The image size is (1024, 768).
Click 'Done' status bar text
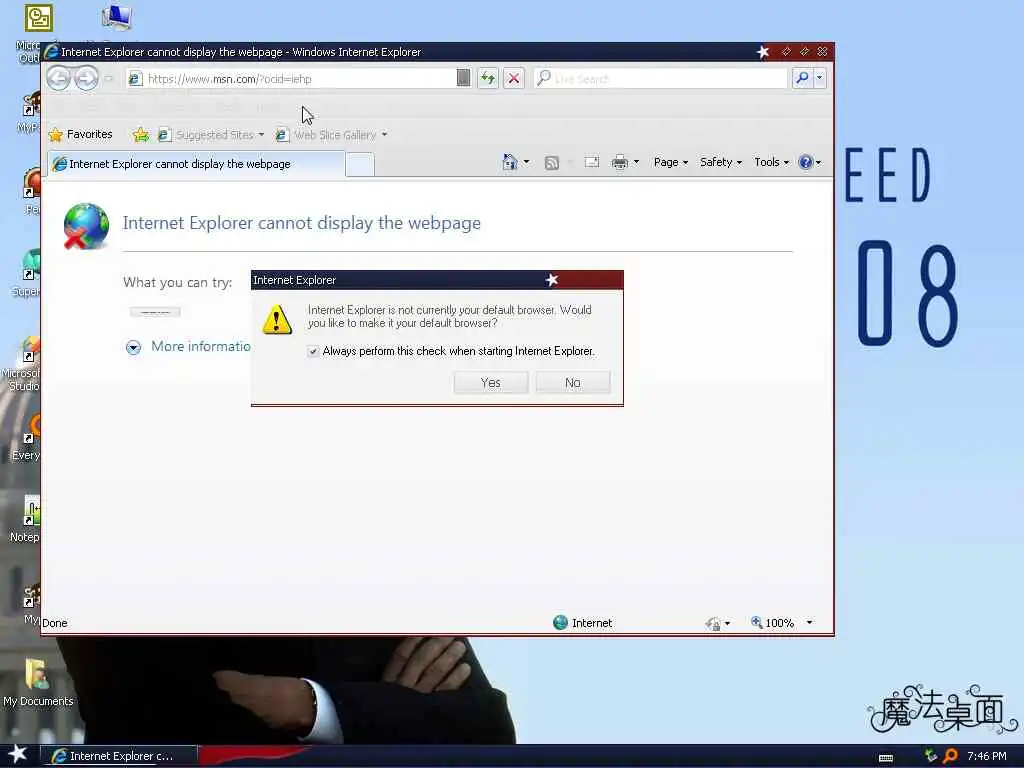pos(55,623)
